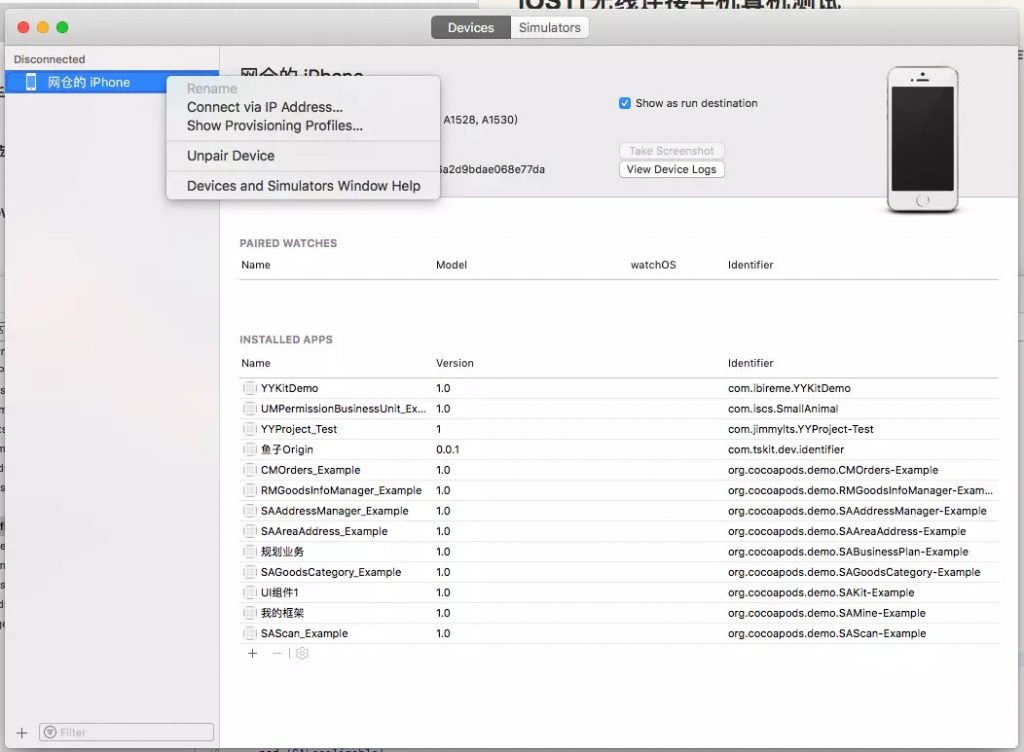Click the Take Screenshot button
1024x752 pixels.
(x=671, y=151)
